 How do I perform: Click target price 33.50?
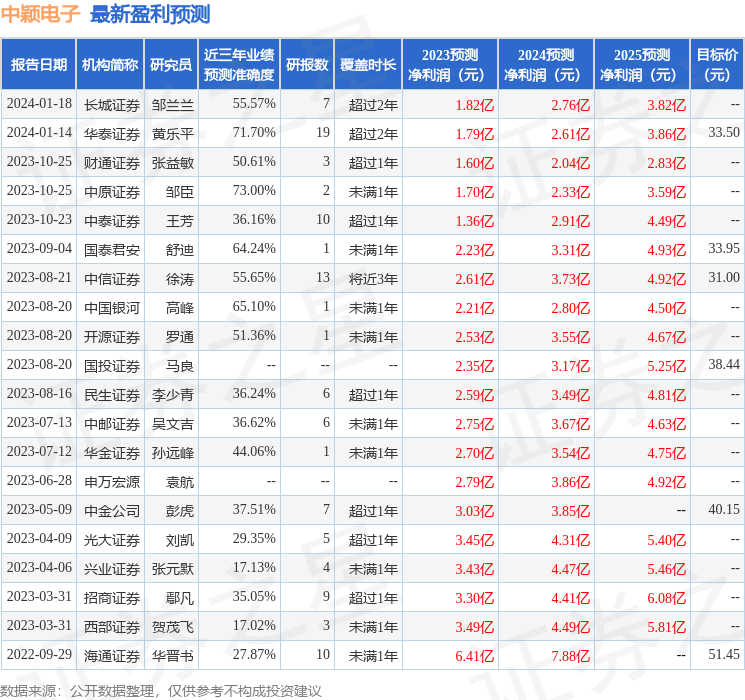point(724,133)
